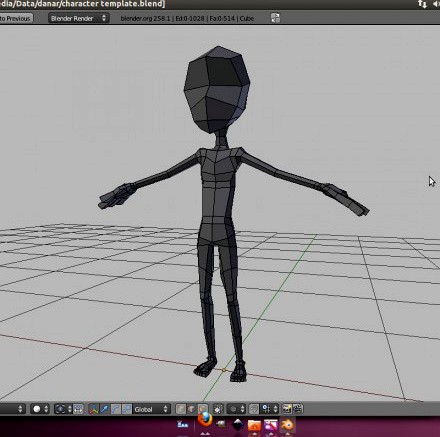The image size is (440, 437).
Task: Enable the rotate manipulator arc icon
Action: coord(116,409)
